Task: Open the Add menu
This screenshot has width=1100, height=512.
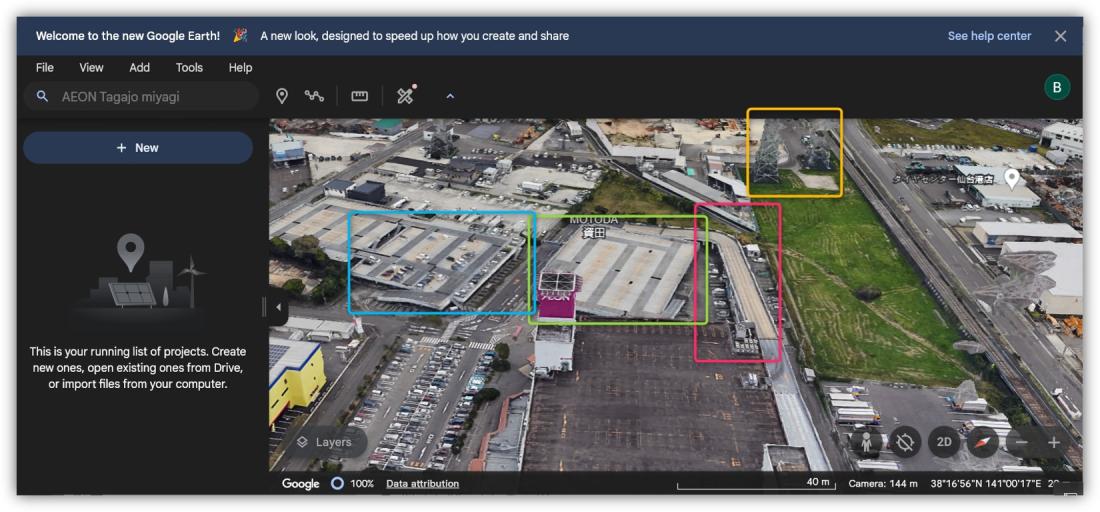Action: (140, 68)
